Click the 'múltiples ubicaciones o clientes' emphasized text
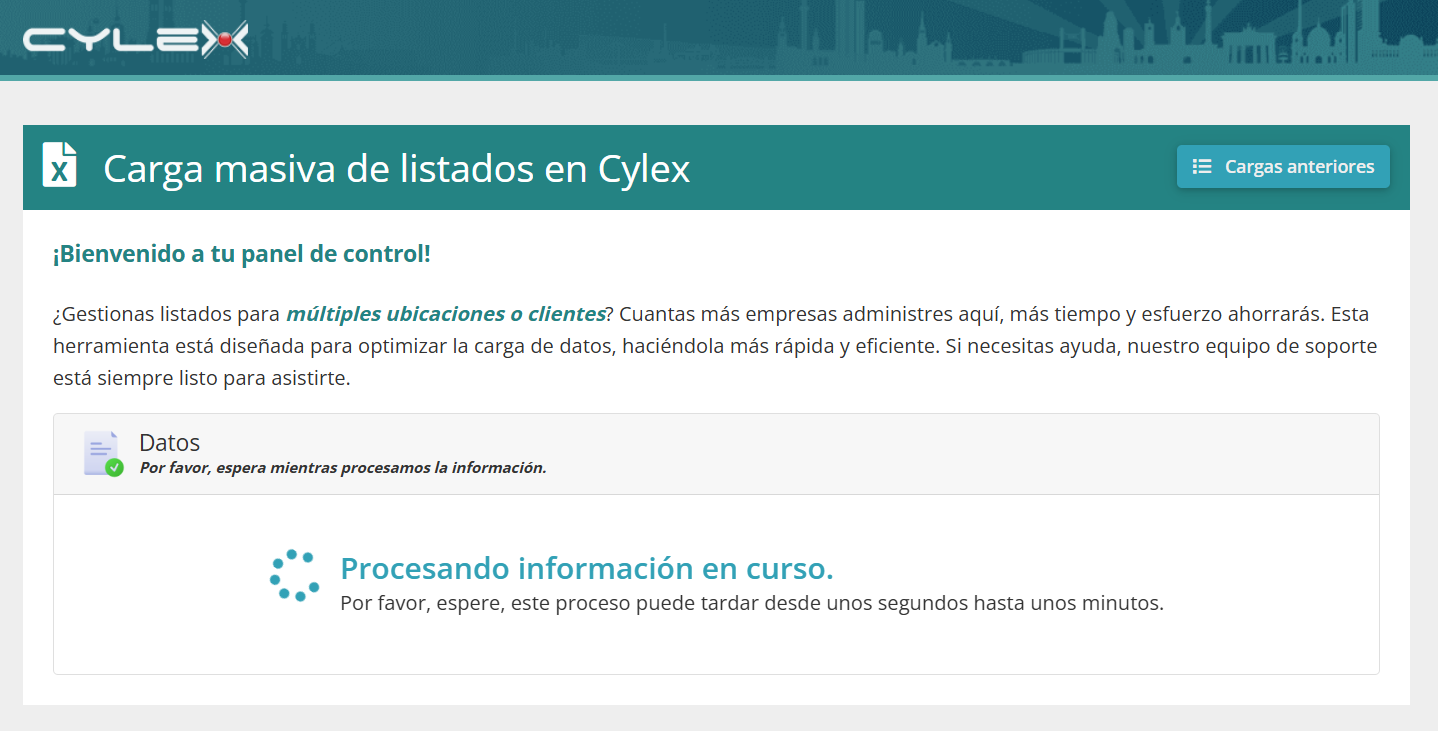This screenshot has width=1438, height=731. tap(445, 314)
